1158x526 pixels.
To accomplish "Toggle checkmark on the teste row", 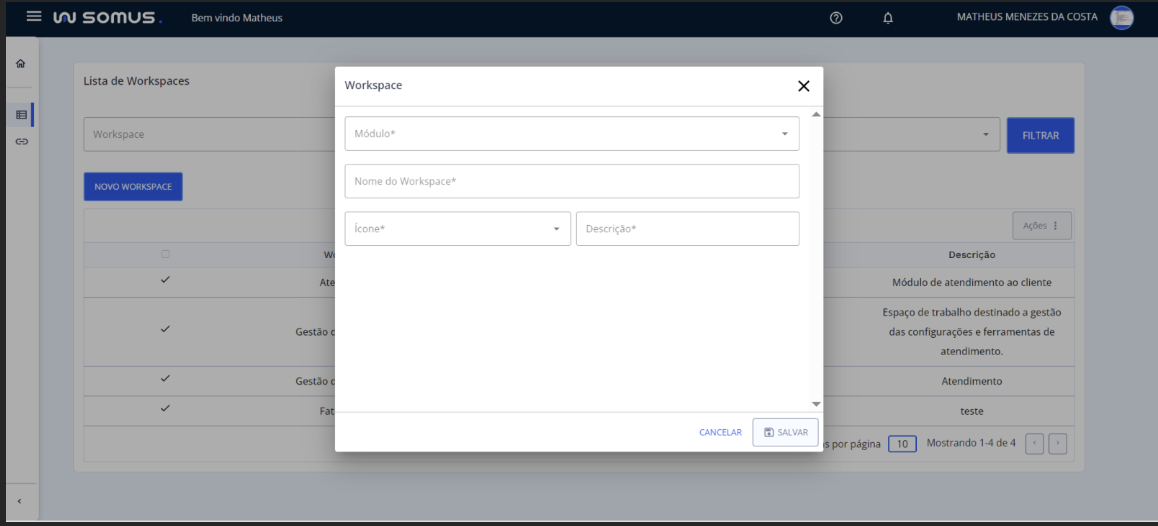I will pos(165,409).
